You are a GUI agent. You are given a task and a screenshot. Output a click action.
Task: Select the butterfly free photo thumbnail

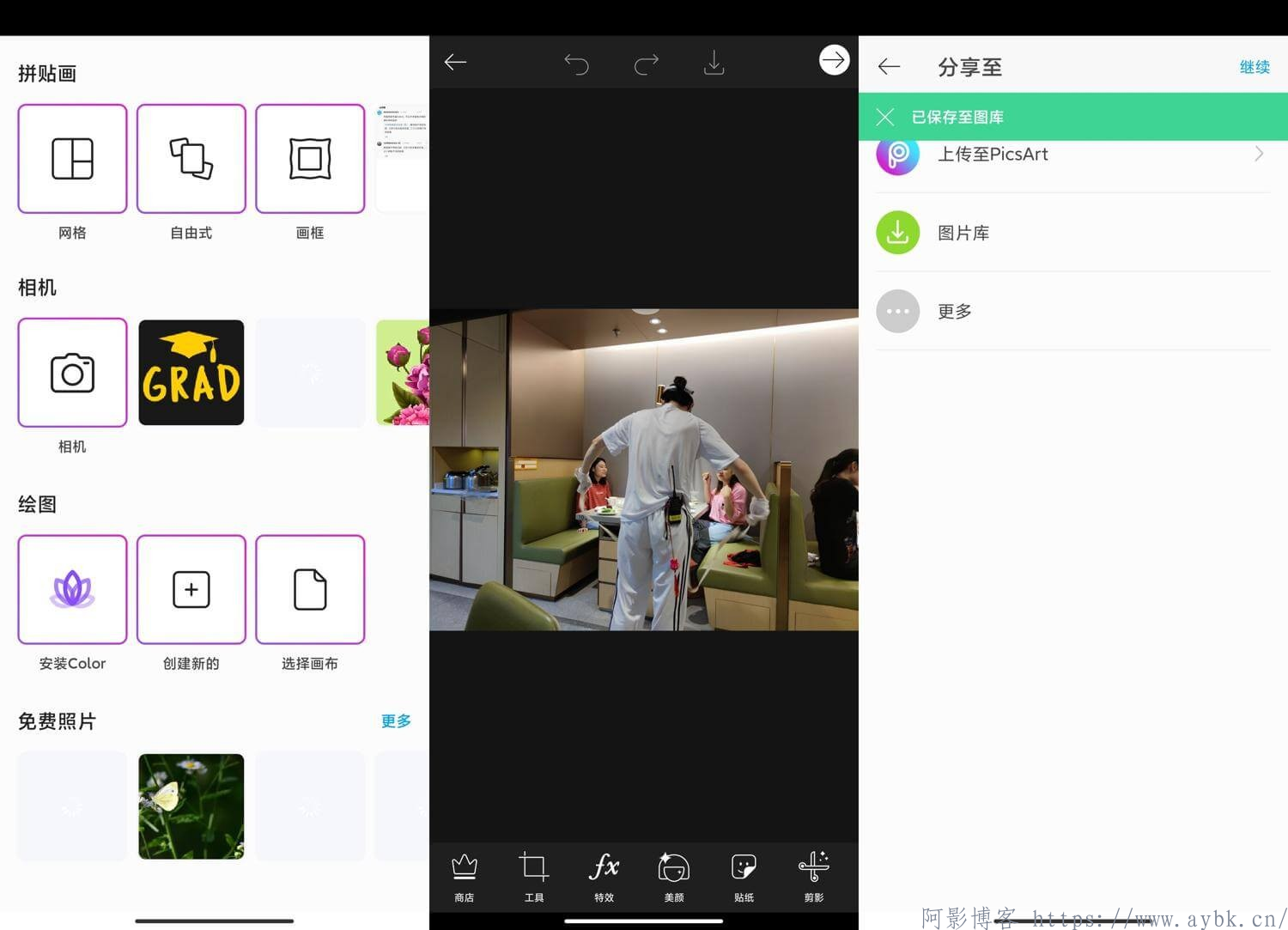[191, 806]
